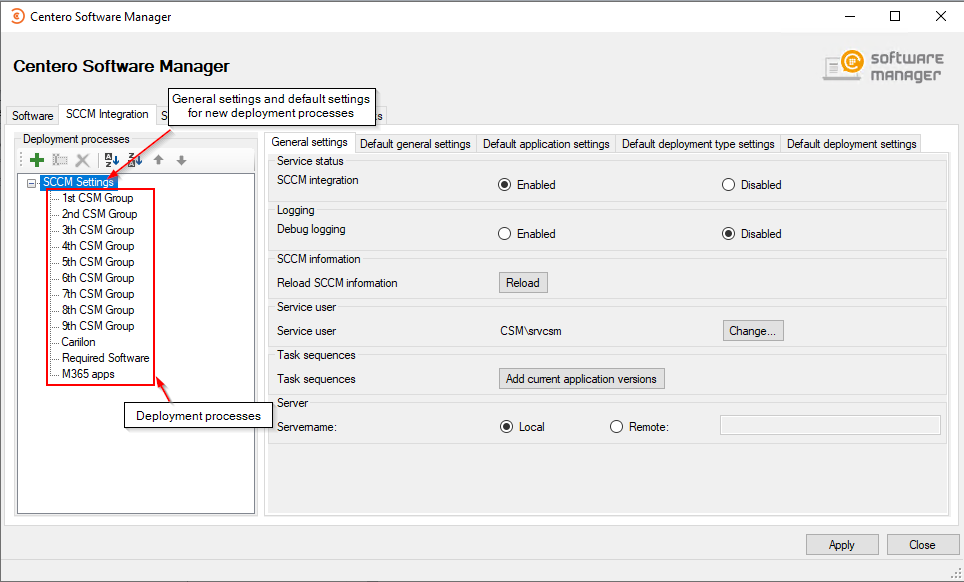Click the Centero logo in title bar
This screenshot has width=964, height=582.
coord(18,17)
